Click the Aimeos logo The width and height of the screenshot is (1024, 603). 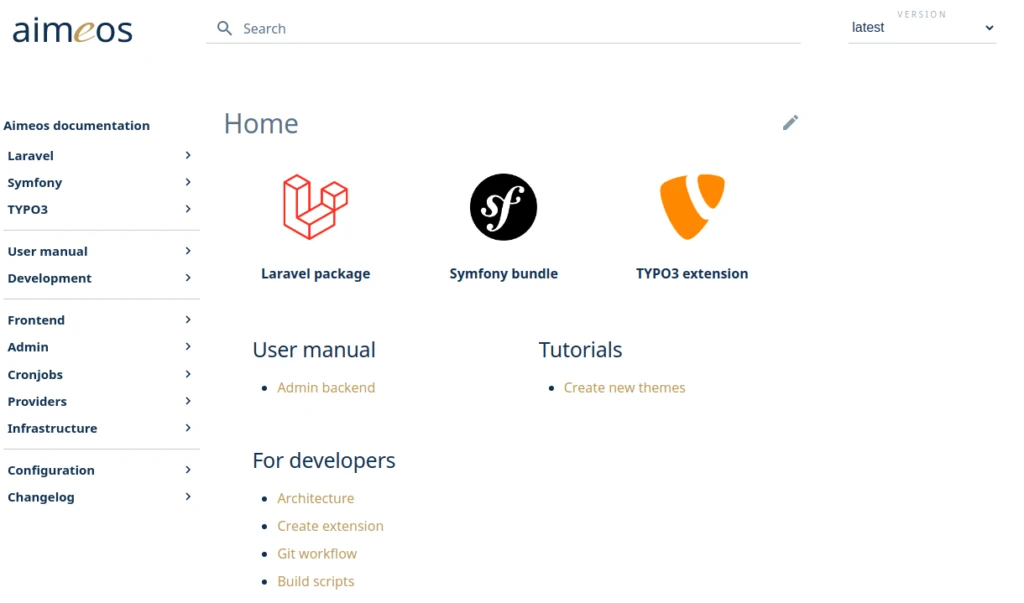(72, 30)
